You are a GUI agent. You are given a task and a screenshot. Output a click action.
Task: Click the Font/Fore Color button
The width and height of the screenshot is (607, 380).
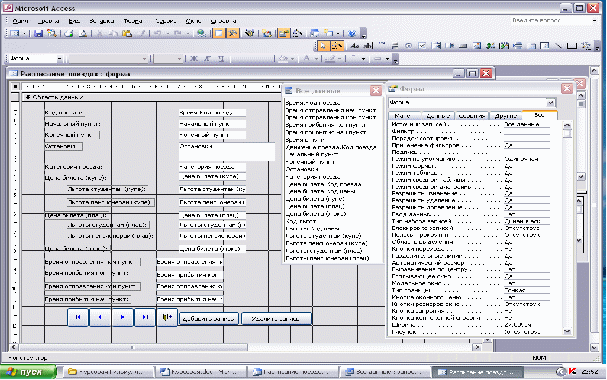coord(307,59)
